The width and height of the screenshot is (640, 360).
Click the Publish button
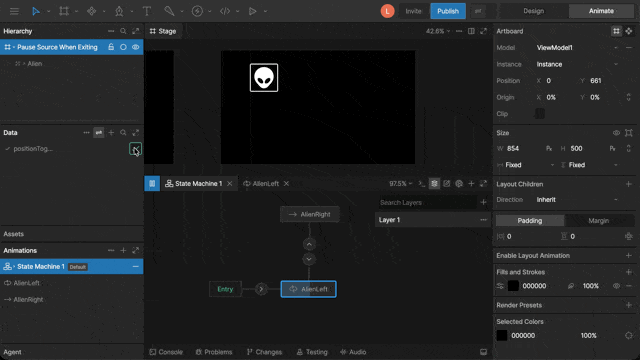click(448, 11)
